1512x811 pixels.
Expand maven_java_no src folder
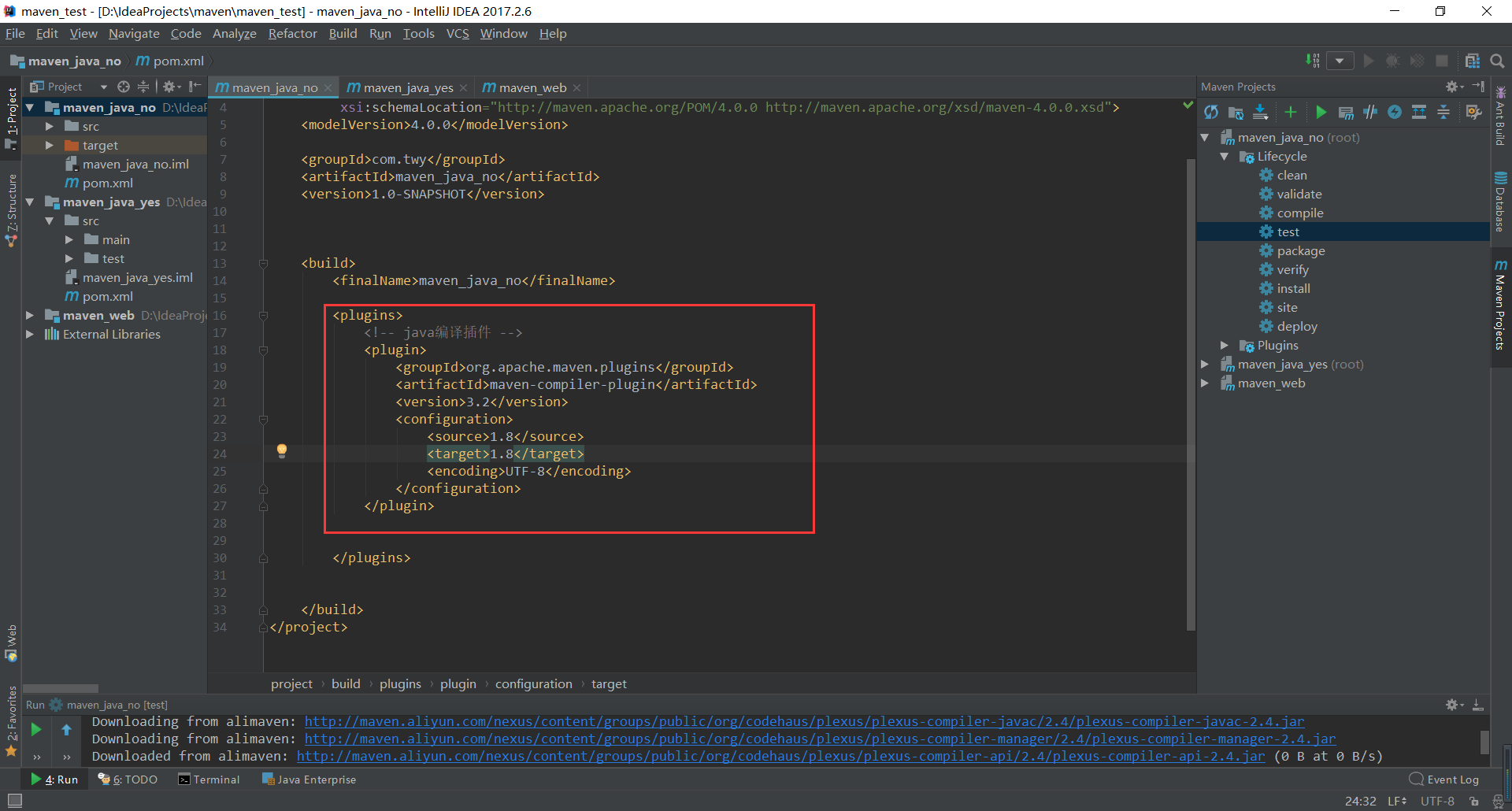click(50, 126)
